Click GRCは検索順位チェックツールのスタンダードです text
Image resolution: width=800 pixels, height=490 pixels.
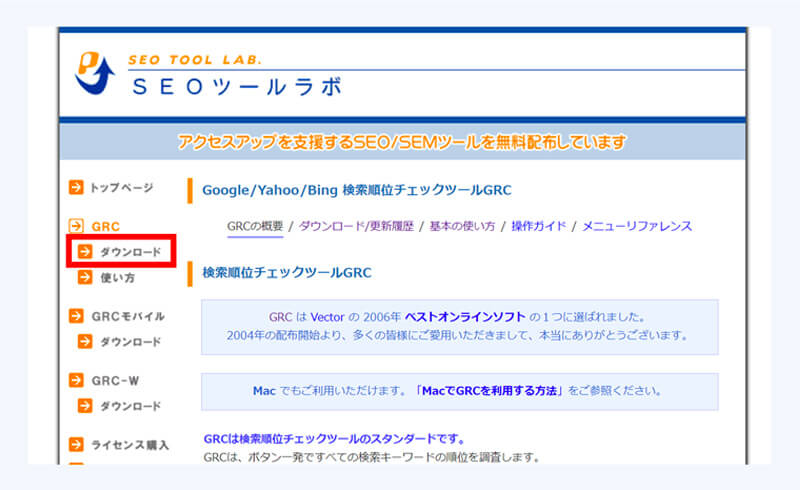coord(334,439)
